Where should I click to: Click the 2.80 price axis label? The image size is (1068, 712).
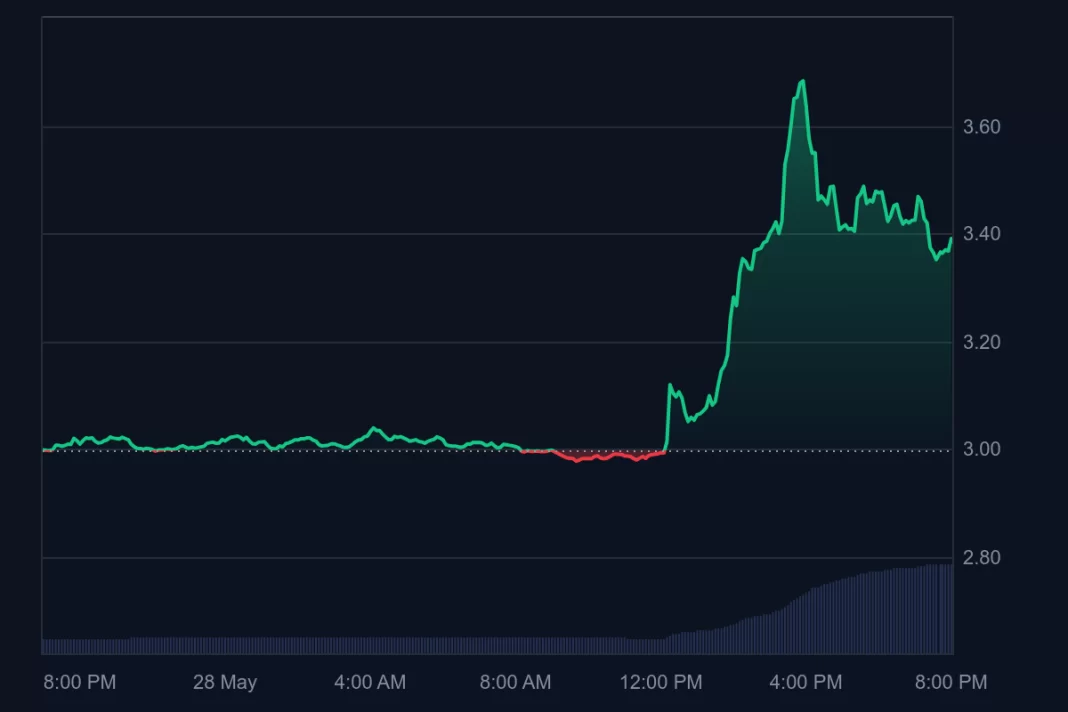[981, 557]
